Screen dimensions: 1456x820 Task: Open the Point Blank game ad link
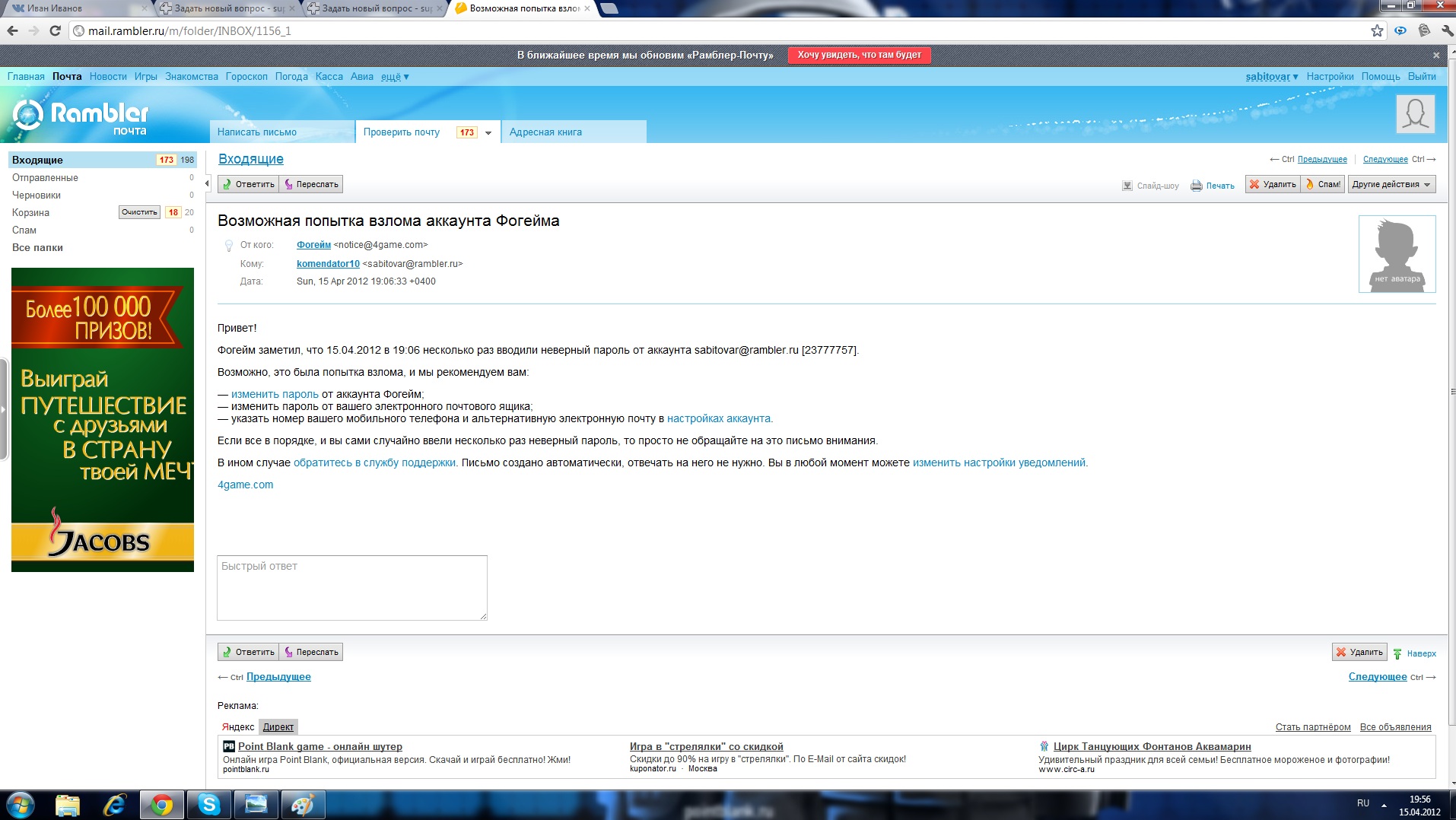(320, 747)
